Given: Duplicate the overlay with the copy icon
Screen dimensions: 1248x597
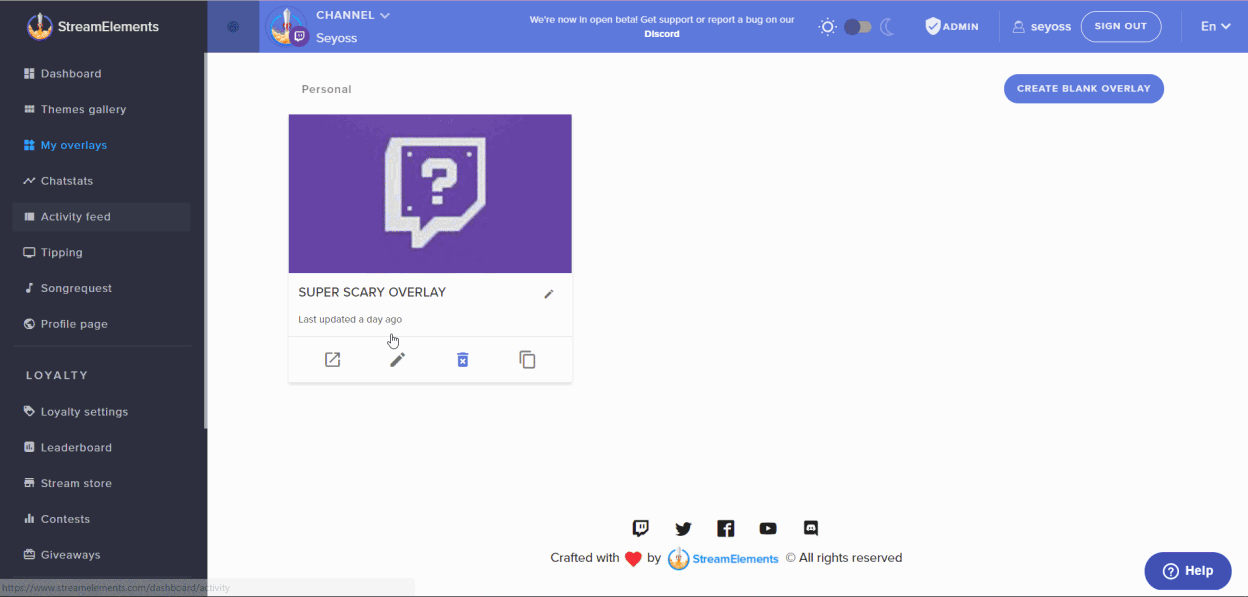Looking at the screenshot, I should point(527,358).
